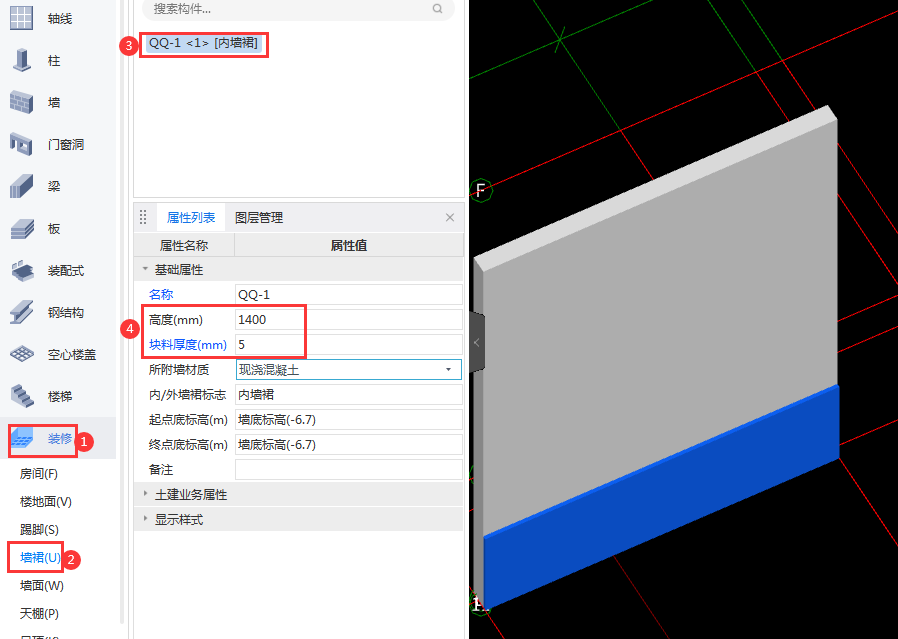Open the 所附墙材质 dropdown arrow
Viewport: 898px width, 639px height.
click(448, 370)
